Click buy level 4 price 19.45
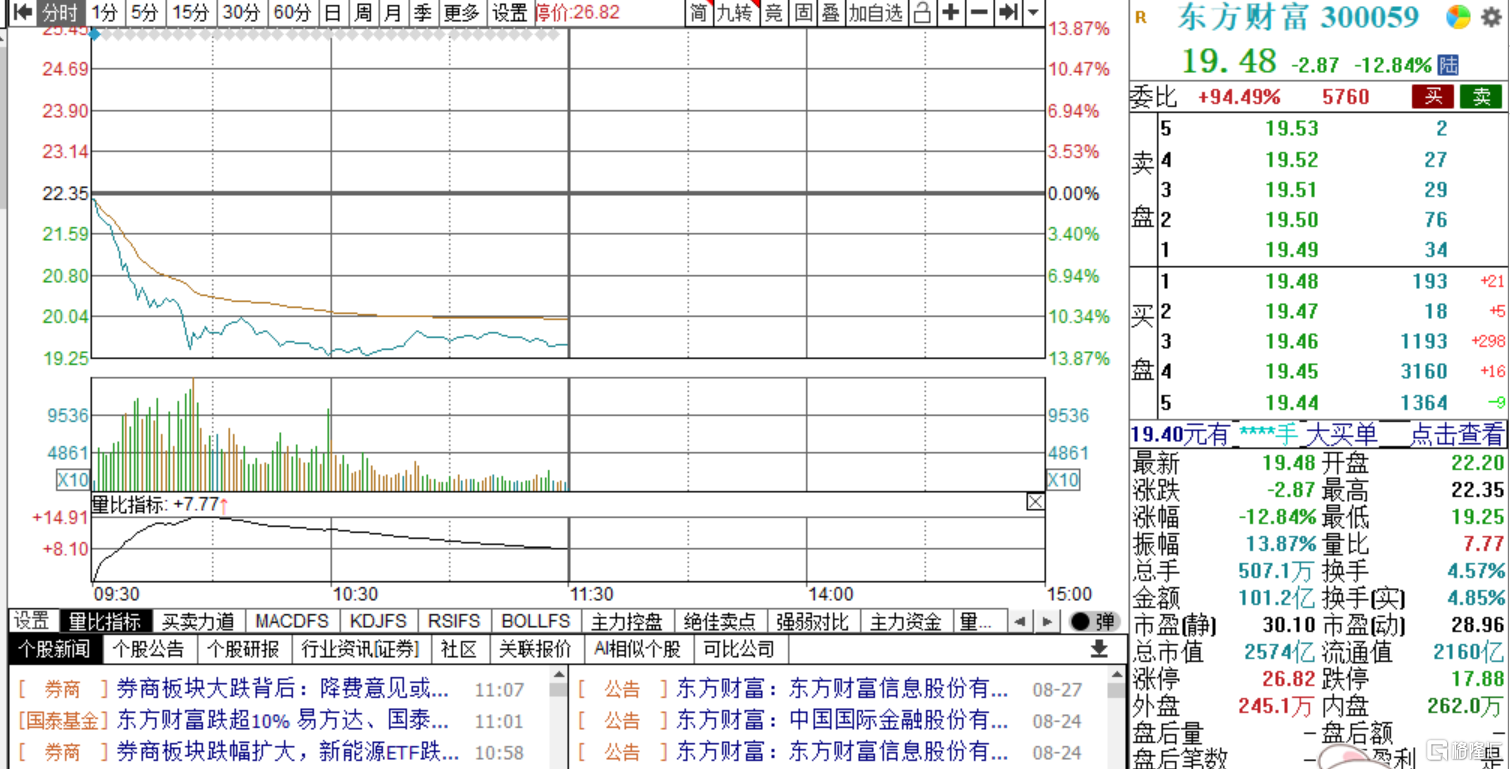Viewport: 1510px width, 769px height. click(1291, 371)
